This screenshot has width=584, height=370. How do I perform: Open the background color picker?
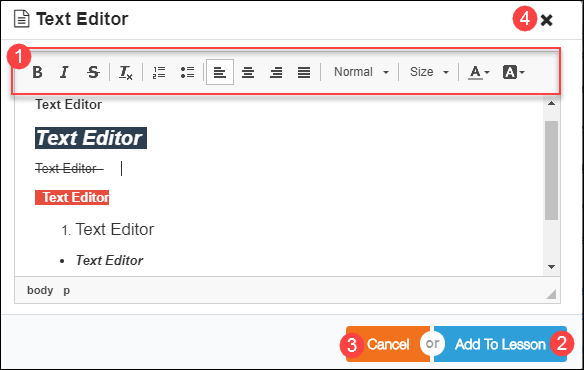(514, 72)
